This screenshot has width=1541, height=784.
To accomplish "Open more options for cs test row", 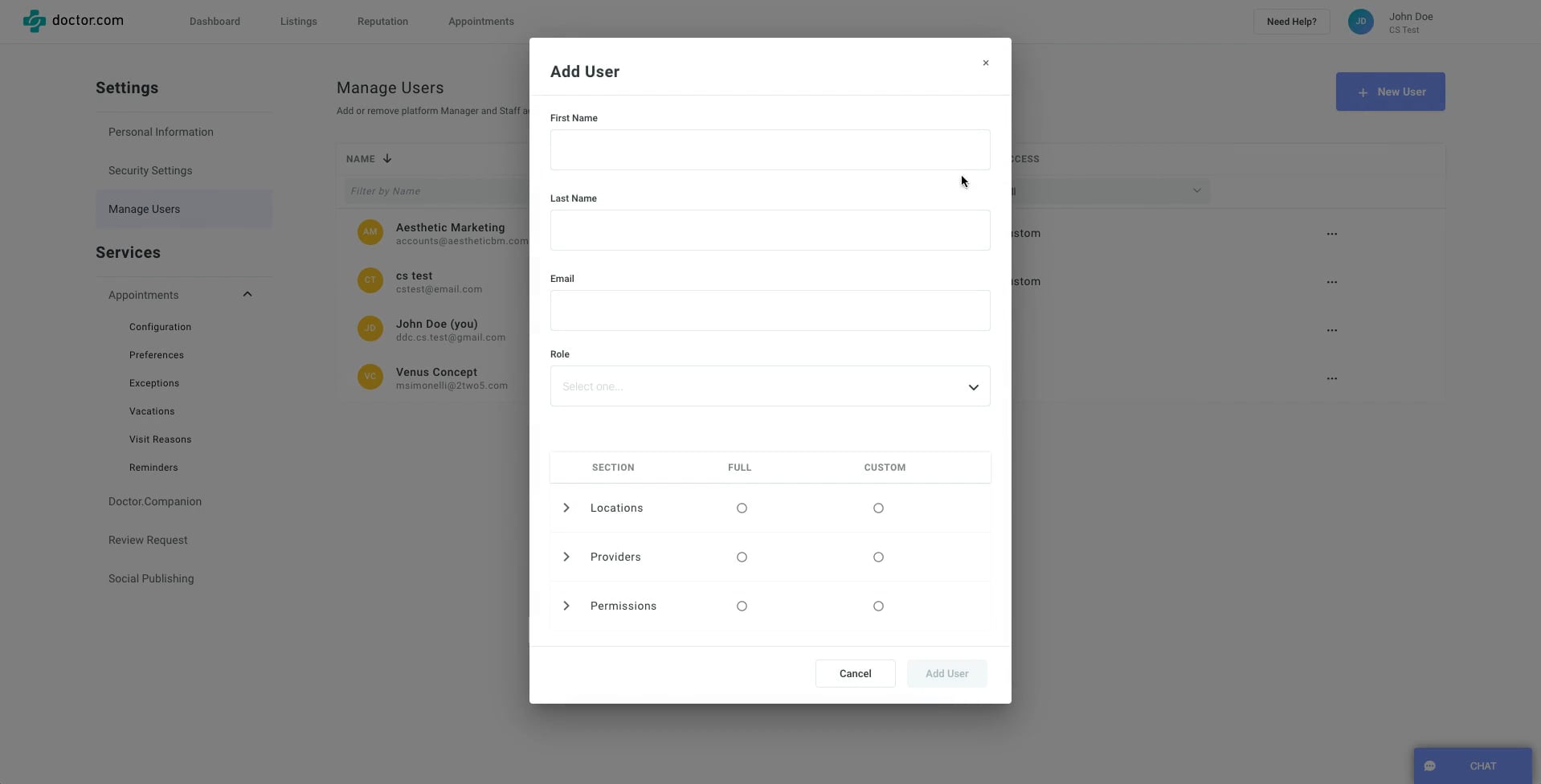I will (1332, 282).
